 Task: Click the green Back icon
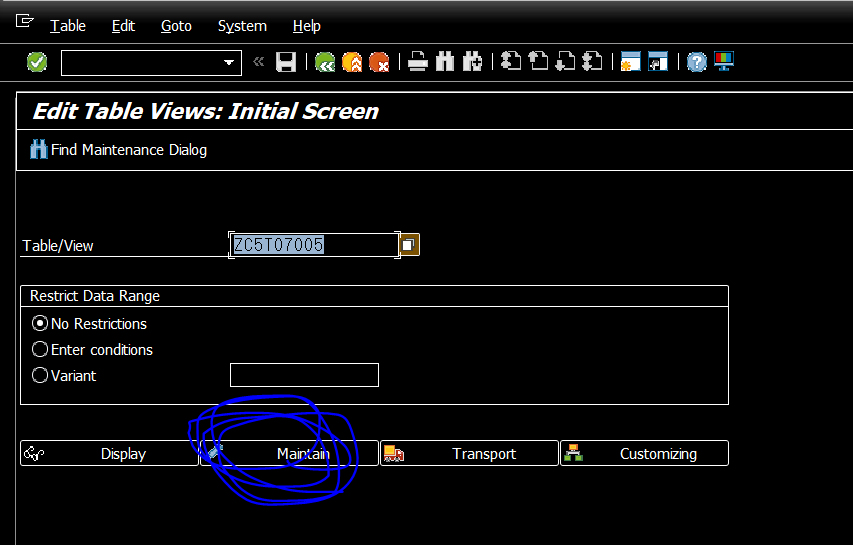point(325,62)
